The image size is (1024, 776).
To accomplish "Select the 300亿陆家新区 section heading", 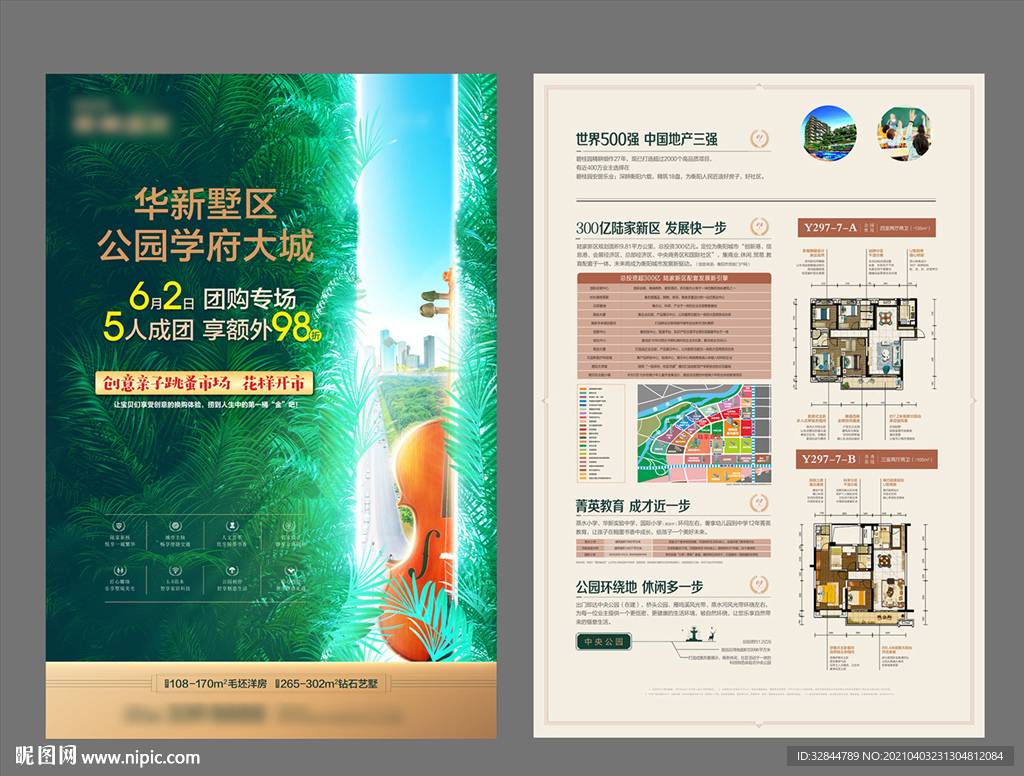I will tap(650, 226).
